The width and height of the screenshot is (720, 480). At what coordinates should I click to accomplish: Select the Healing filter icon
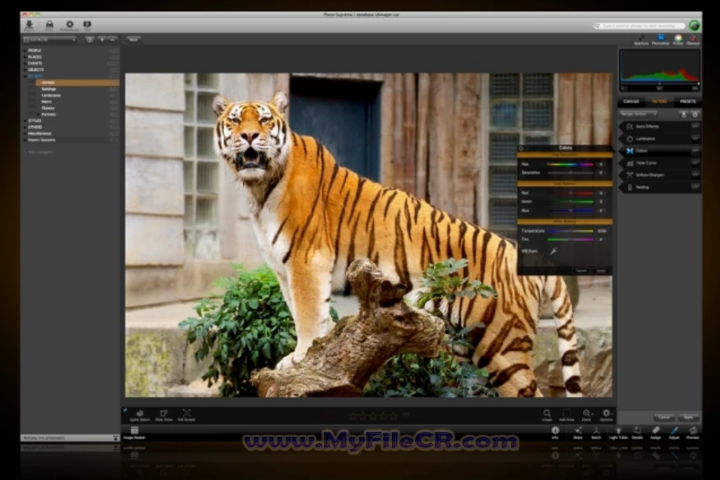[630, 187]
